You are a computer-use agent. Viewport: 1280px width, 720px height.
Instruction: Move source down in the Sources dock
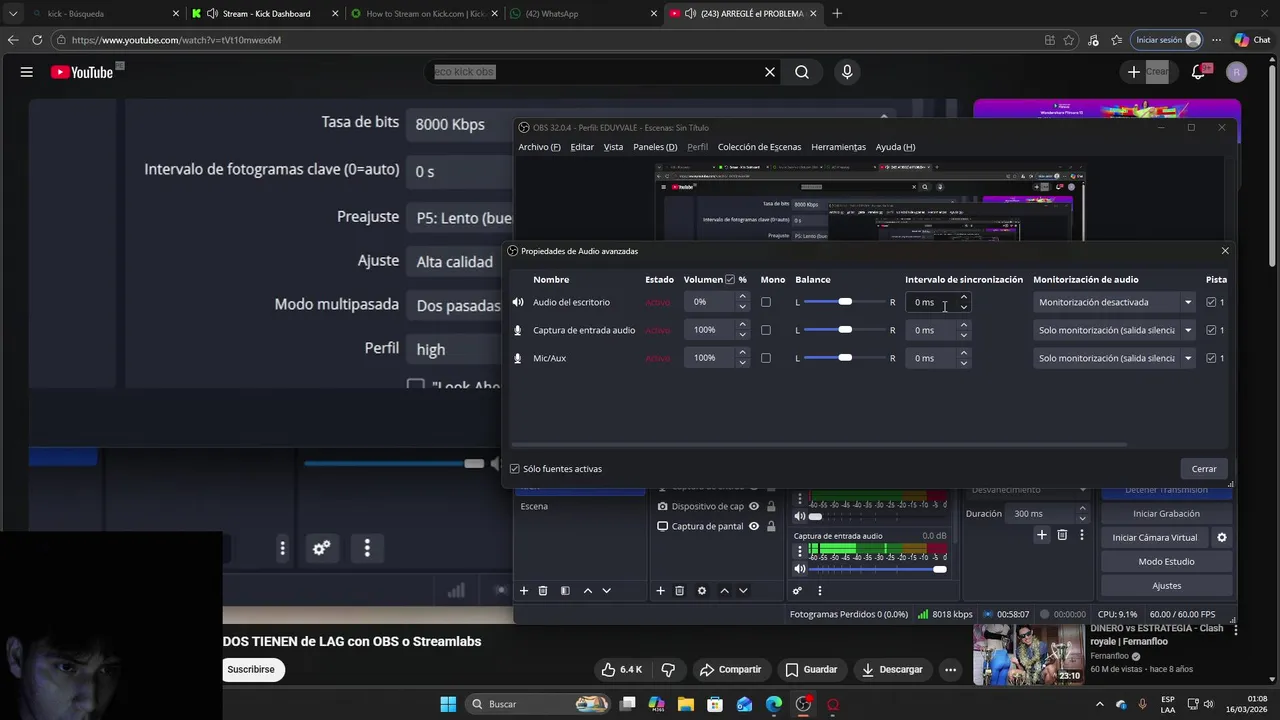tap(743, 591)
